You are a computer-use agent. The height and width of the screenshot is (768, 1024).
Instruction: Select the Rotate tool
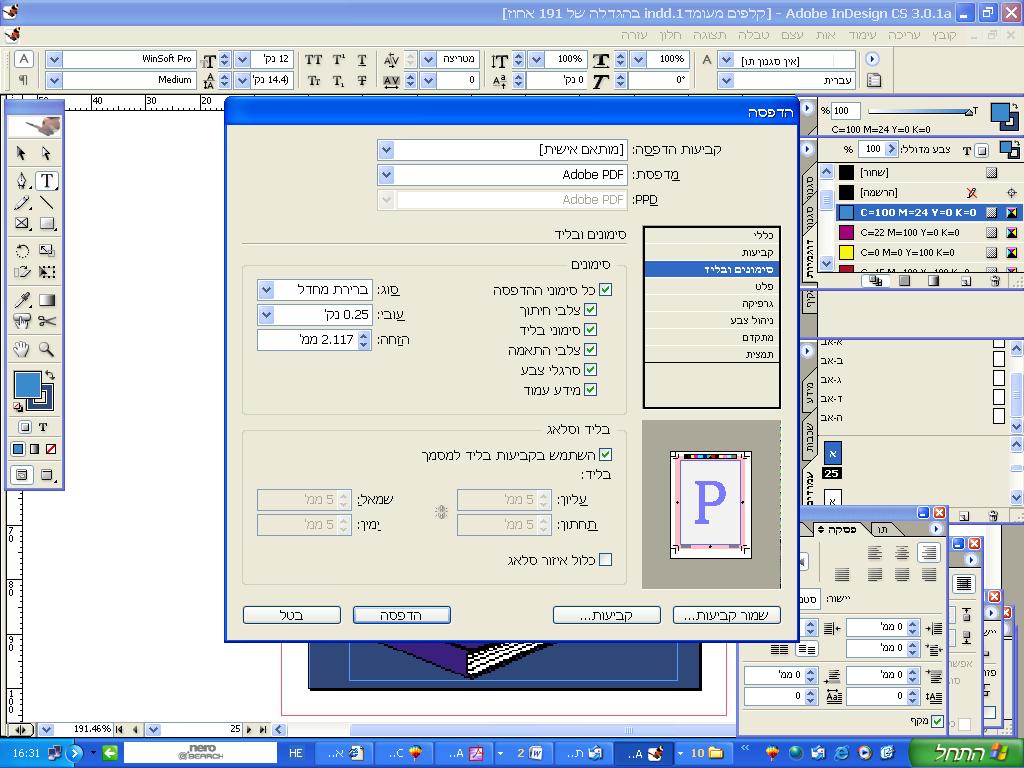tap(22, 251)
